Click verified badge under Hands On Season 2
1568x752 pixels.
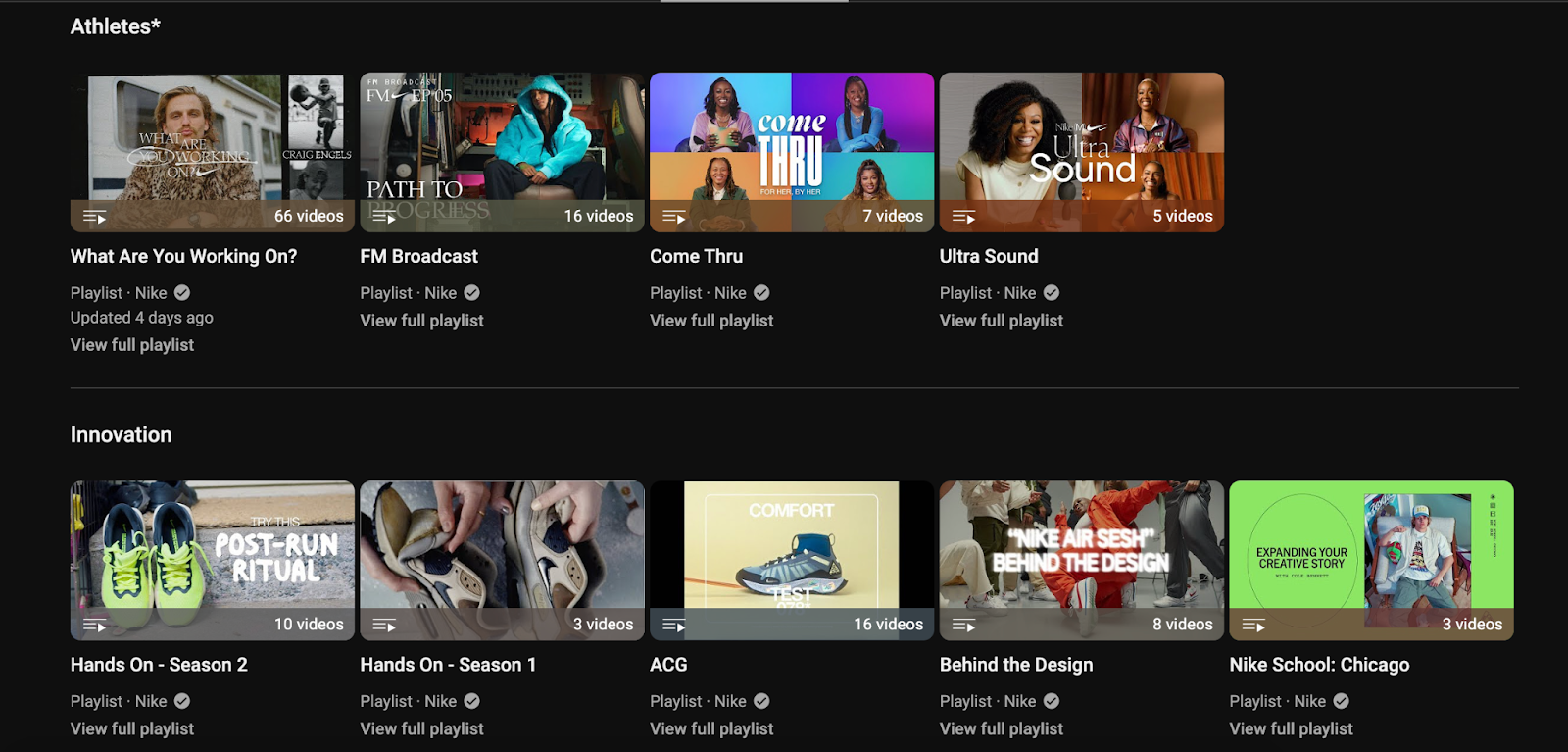click(x=182, y=701)
